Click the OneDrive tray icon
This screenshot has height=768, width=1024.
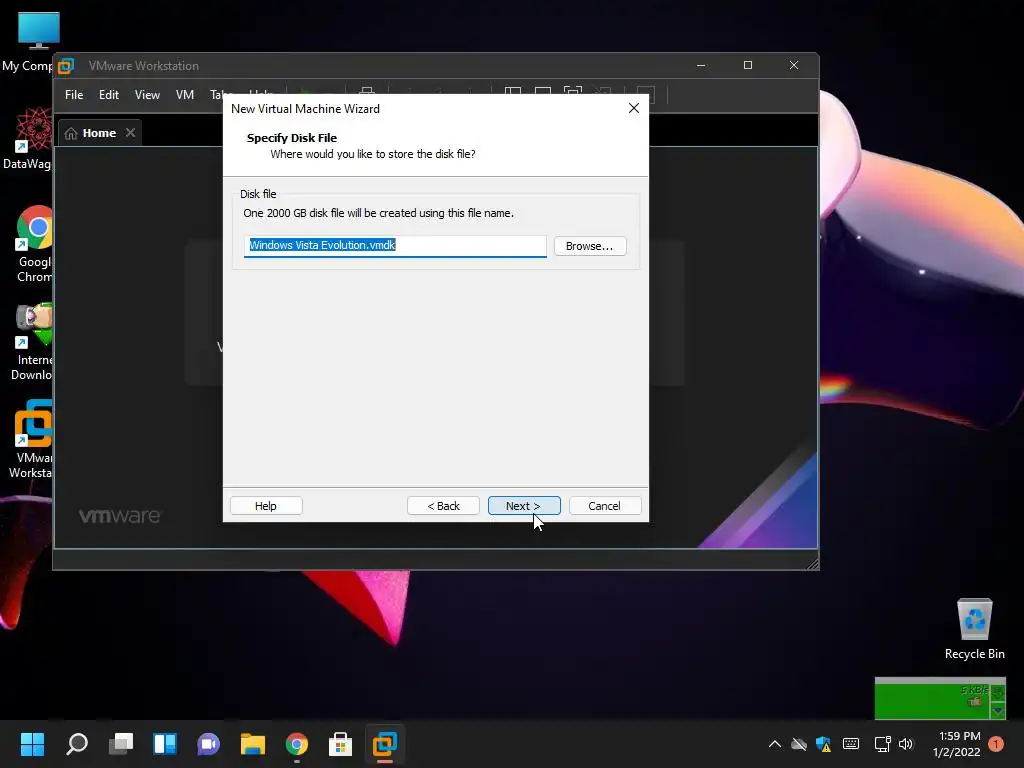tap(799, 744)
